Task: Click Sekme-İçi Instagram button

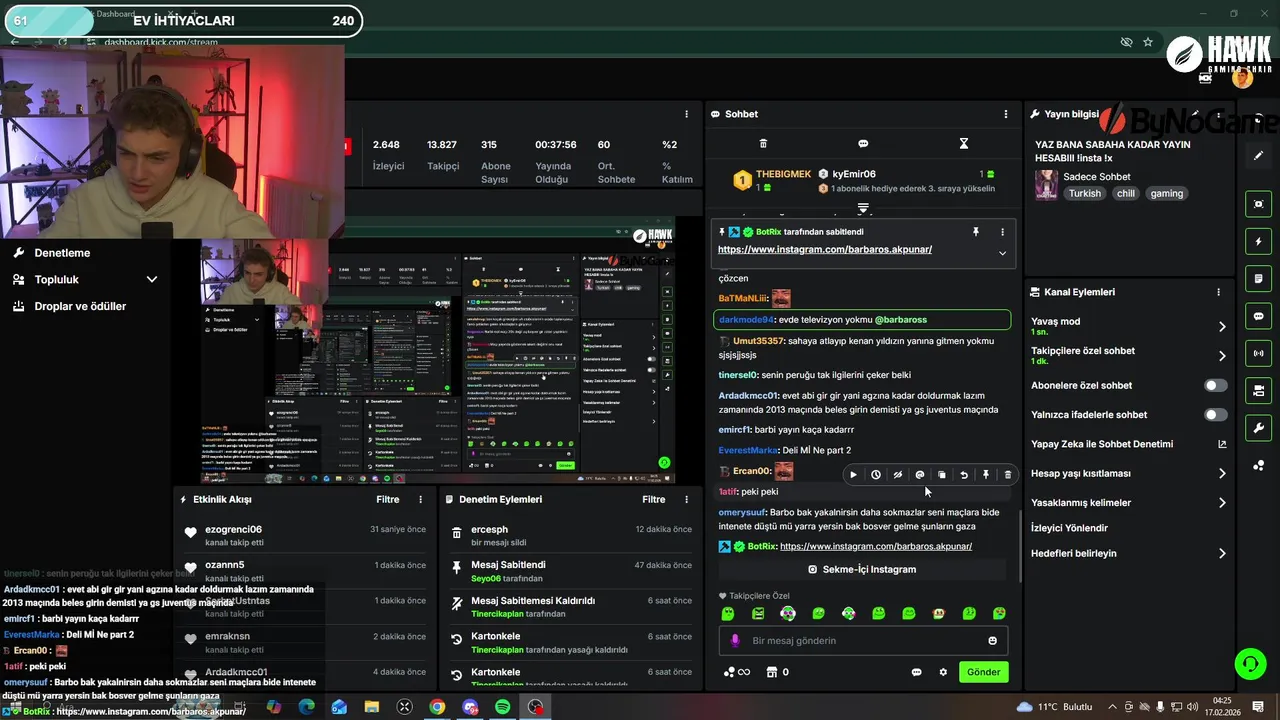Action: pos(862,569)
